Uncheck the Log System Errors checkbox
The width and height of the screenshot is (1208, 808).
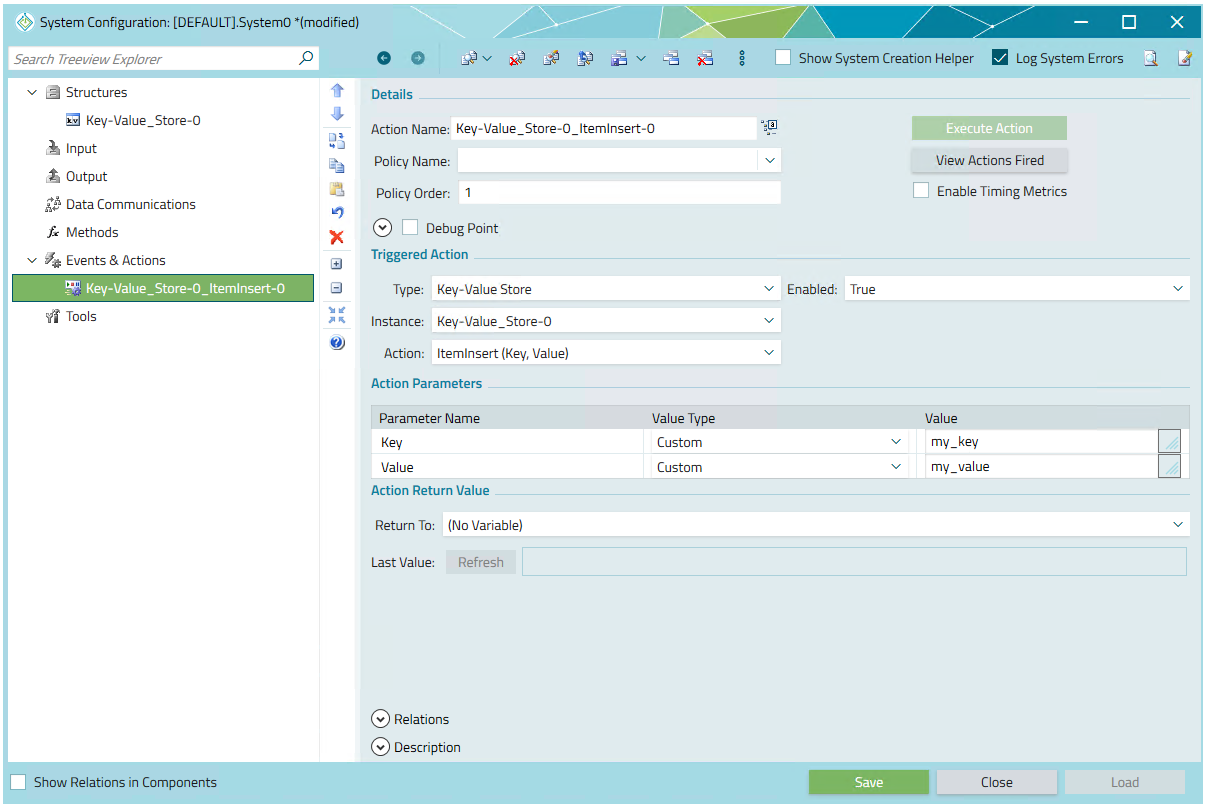pos(1000,58)
